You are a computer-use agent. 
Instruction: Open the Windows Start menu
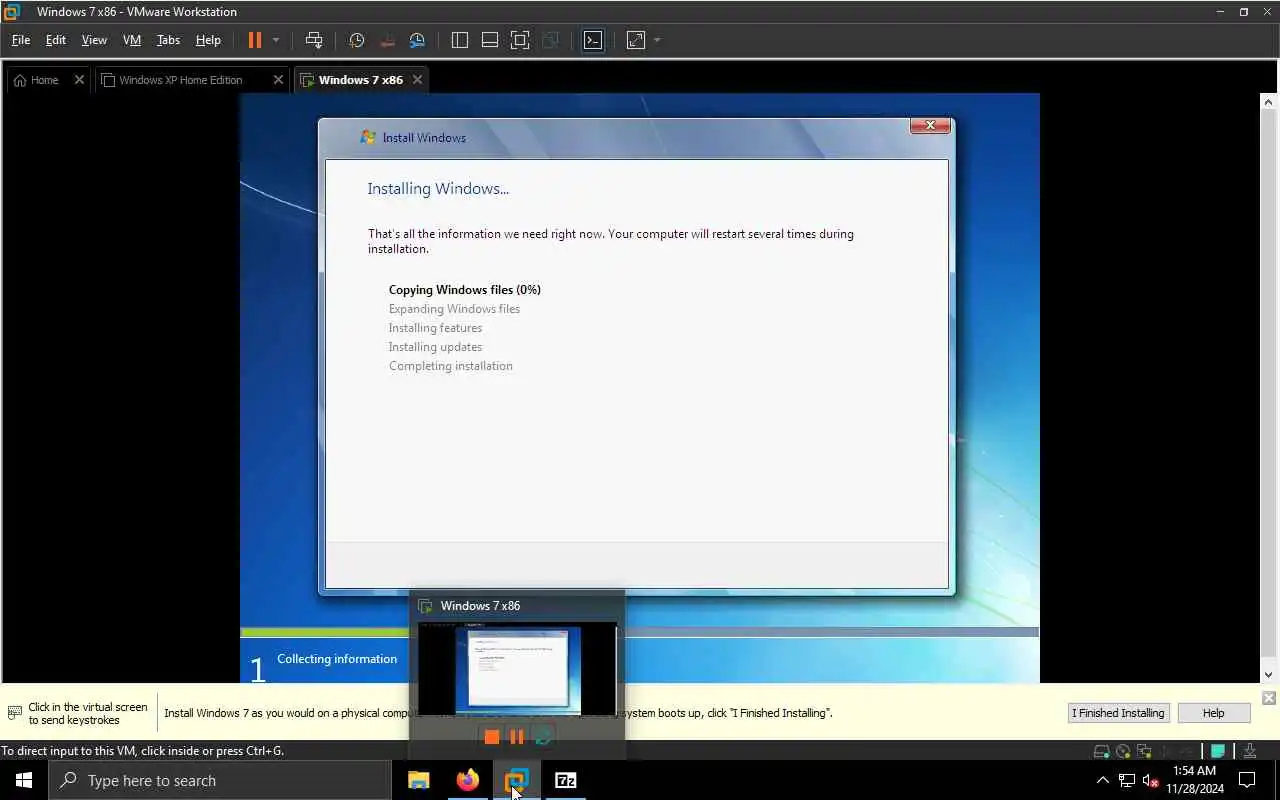point(24,780)
